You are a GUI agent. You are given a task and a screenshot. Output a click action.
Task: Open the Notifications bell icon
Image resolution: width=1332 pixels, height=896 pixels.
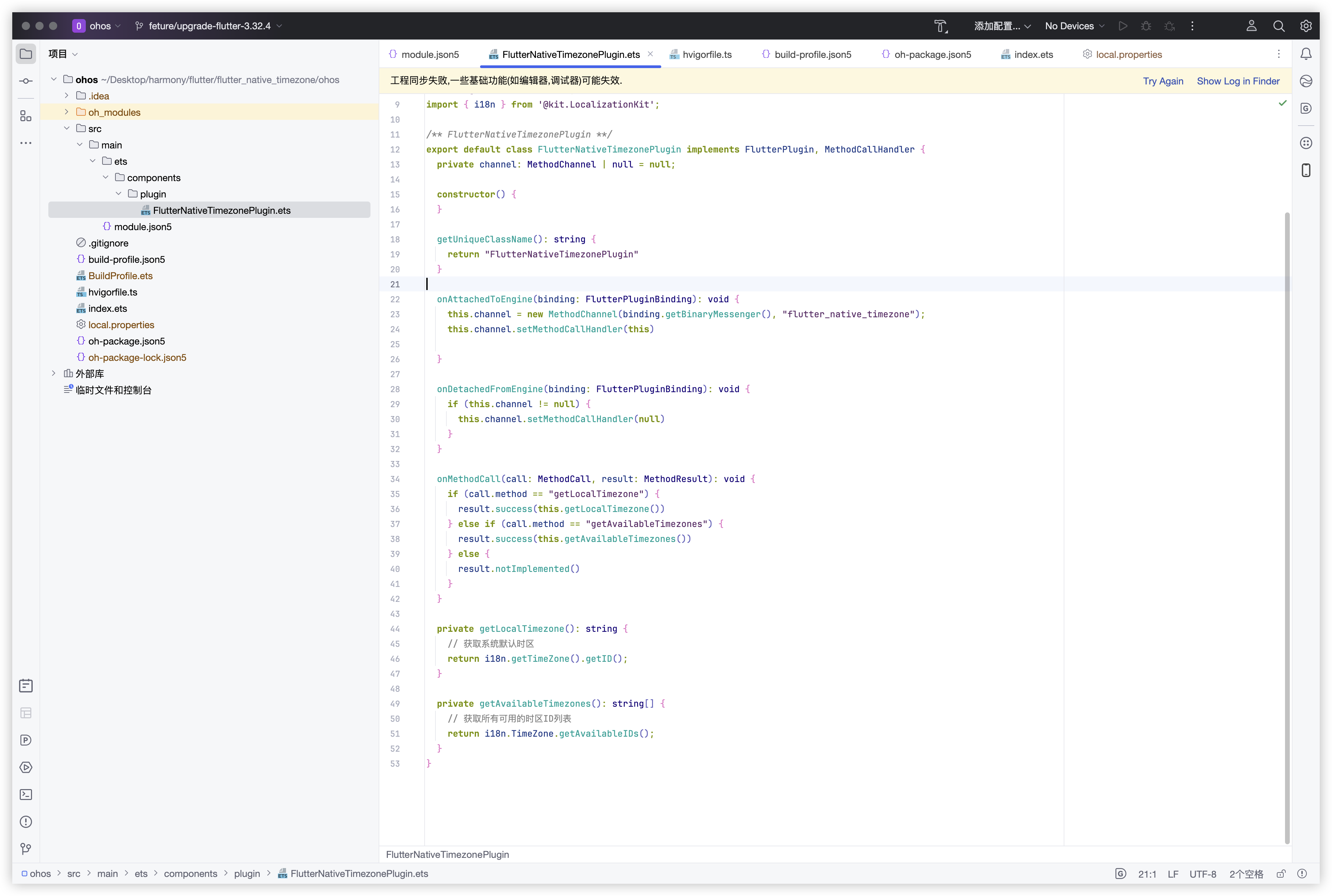click(1306, 54)
